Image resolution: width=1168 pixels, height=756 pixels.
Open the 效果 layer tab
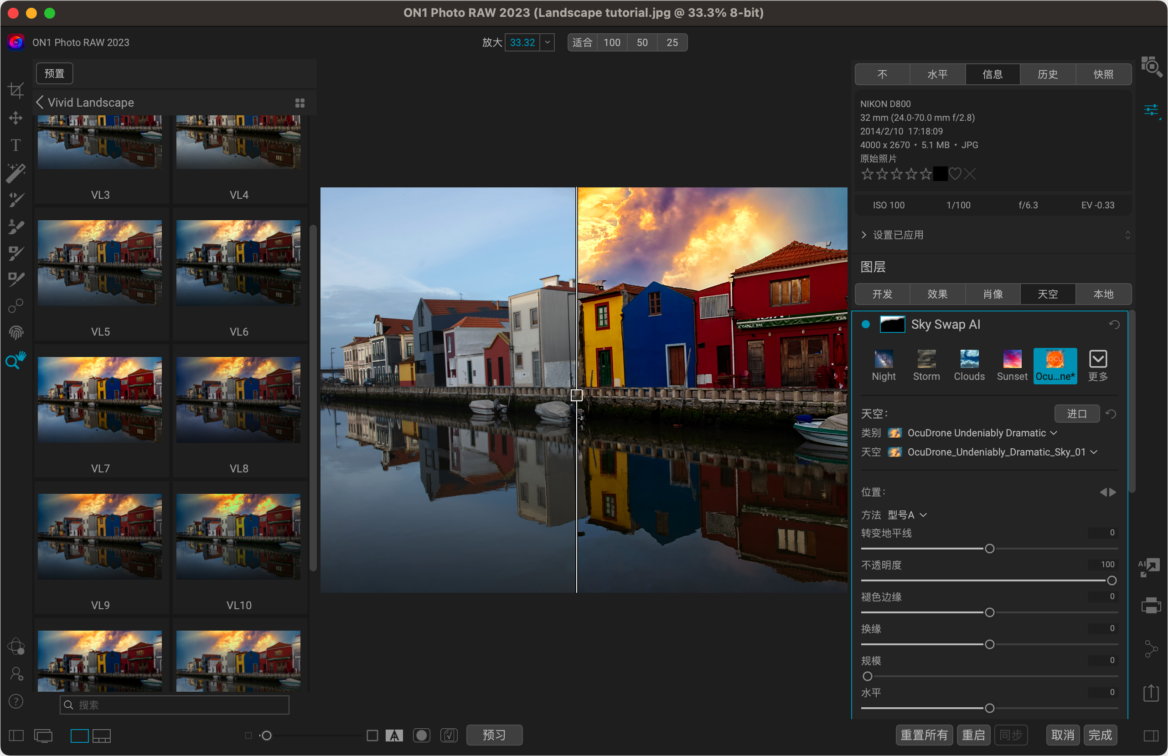pyautogui.click(x=937, y=294)
